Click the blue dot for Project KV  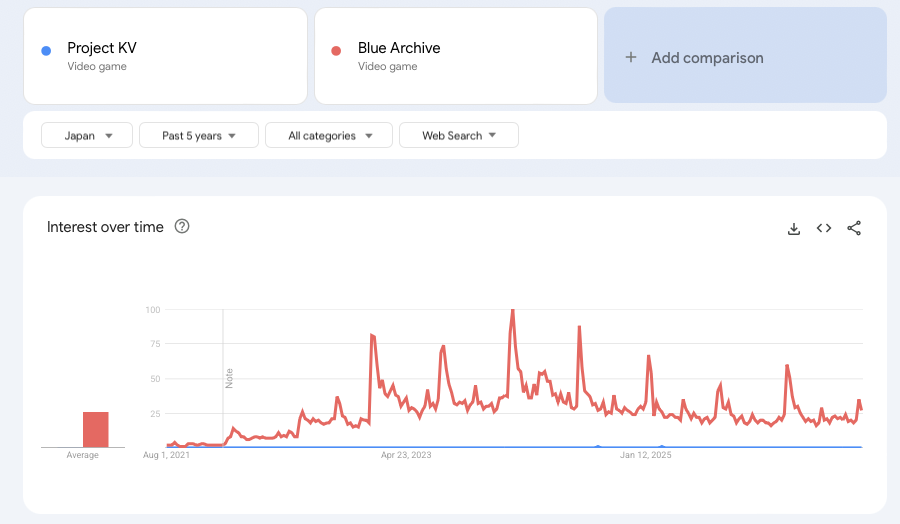point(46,51)
